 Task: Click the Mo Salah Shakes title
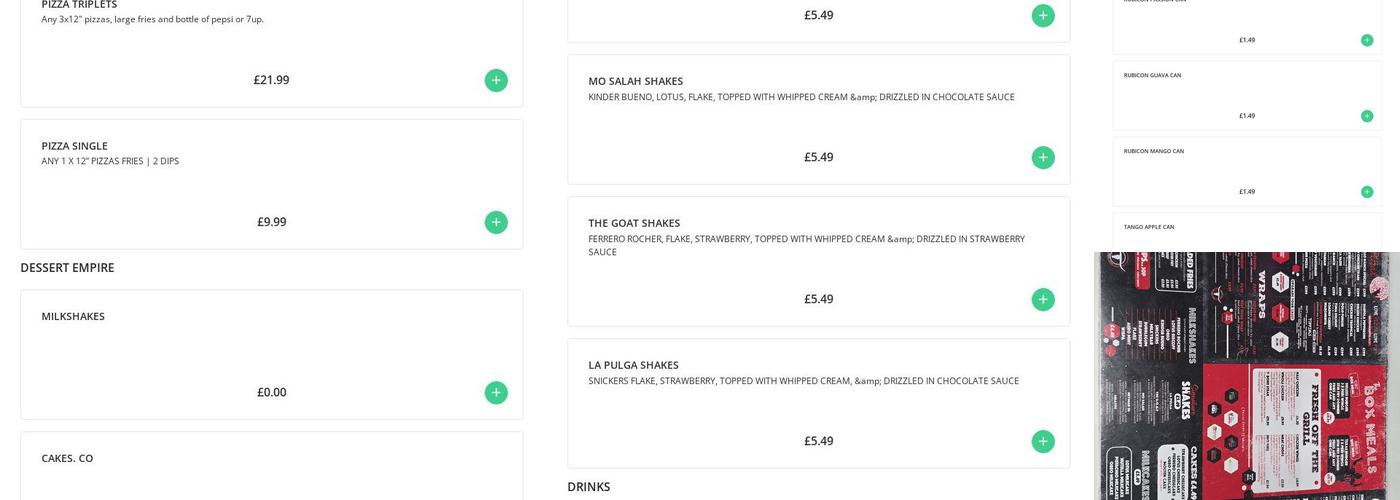pos(635,81)
